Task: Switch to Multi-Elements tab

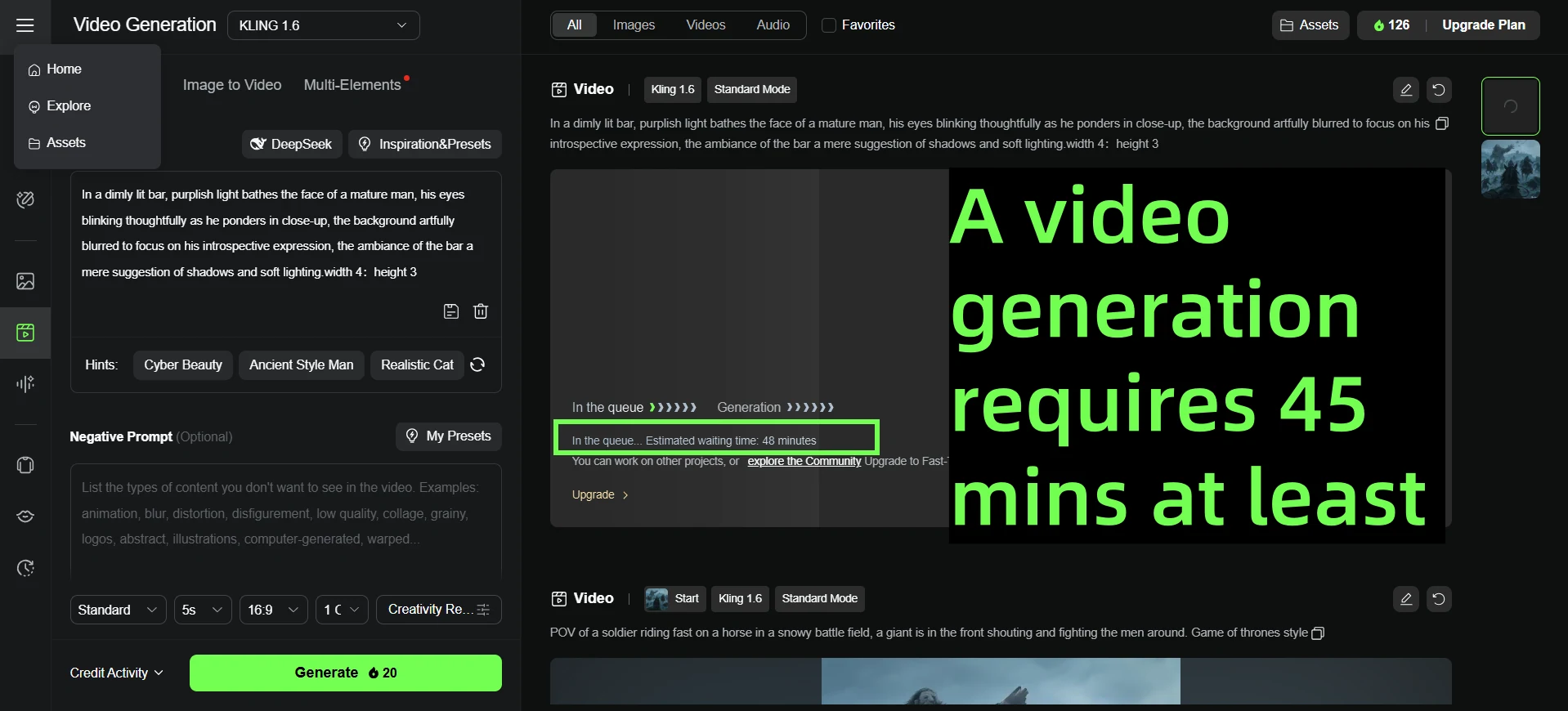Action: coord(352,85)
